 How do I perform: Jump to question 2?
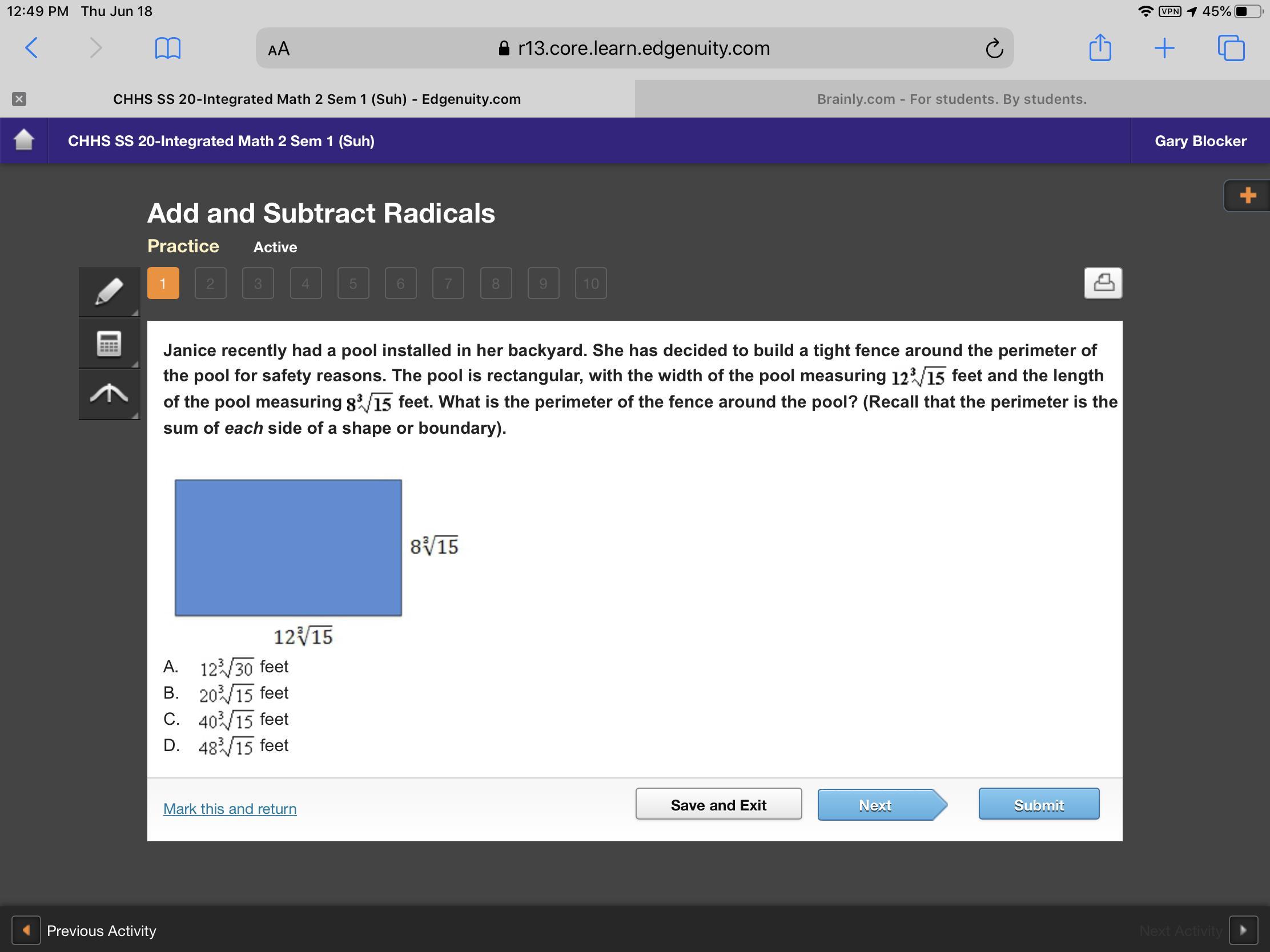pos(210,284)
